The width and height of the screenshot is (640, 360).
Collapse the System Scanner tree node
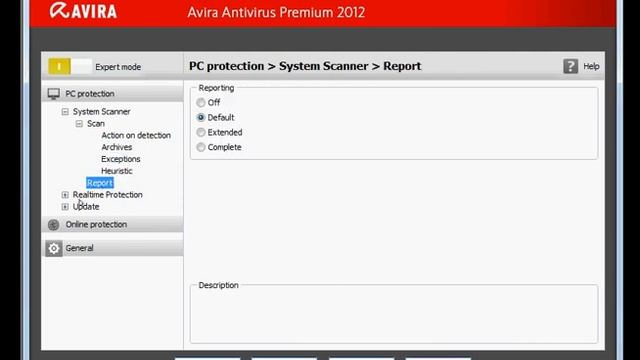tap(65, 111)
